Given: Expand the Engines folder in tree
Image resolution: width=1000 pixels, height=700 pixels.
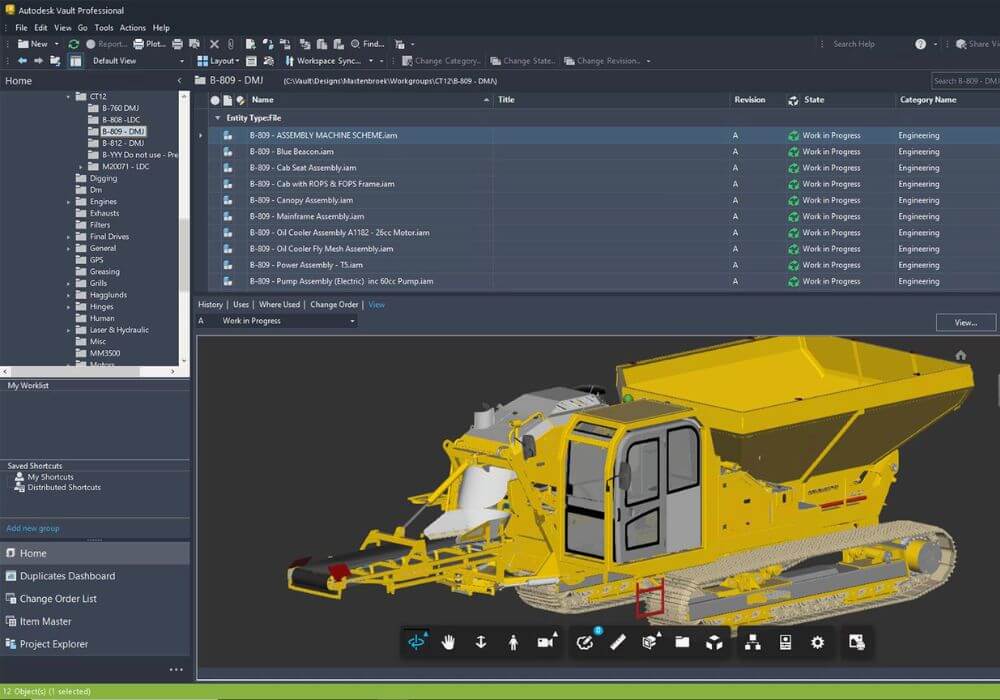Looking at the screenshot, I should coord(69,202).
